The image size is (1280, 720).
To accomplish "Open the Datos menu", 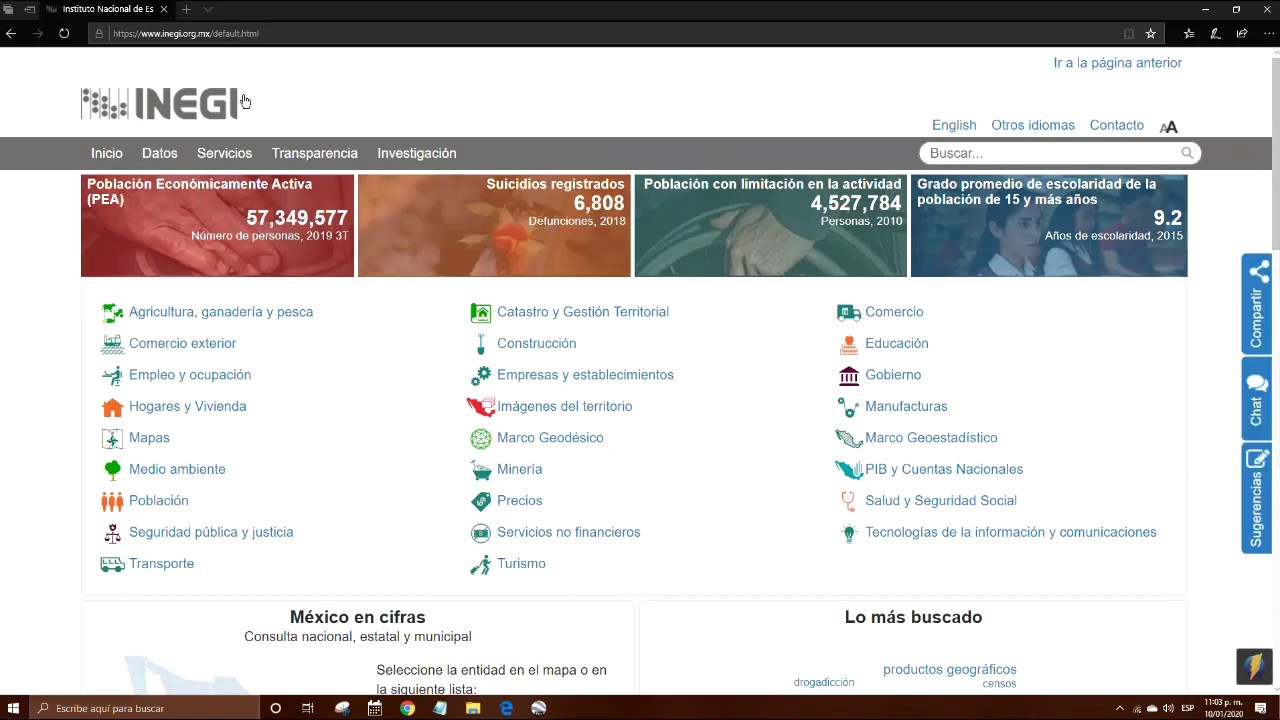I will point(160,153).
